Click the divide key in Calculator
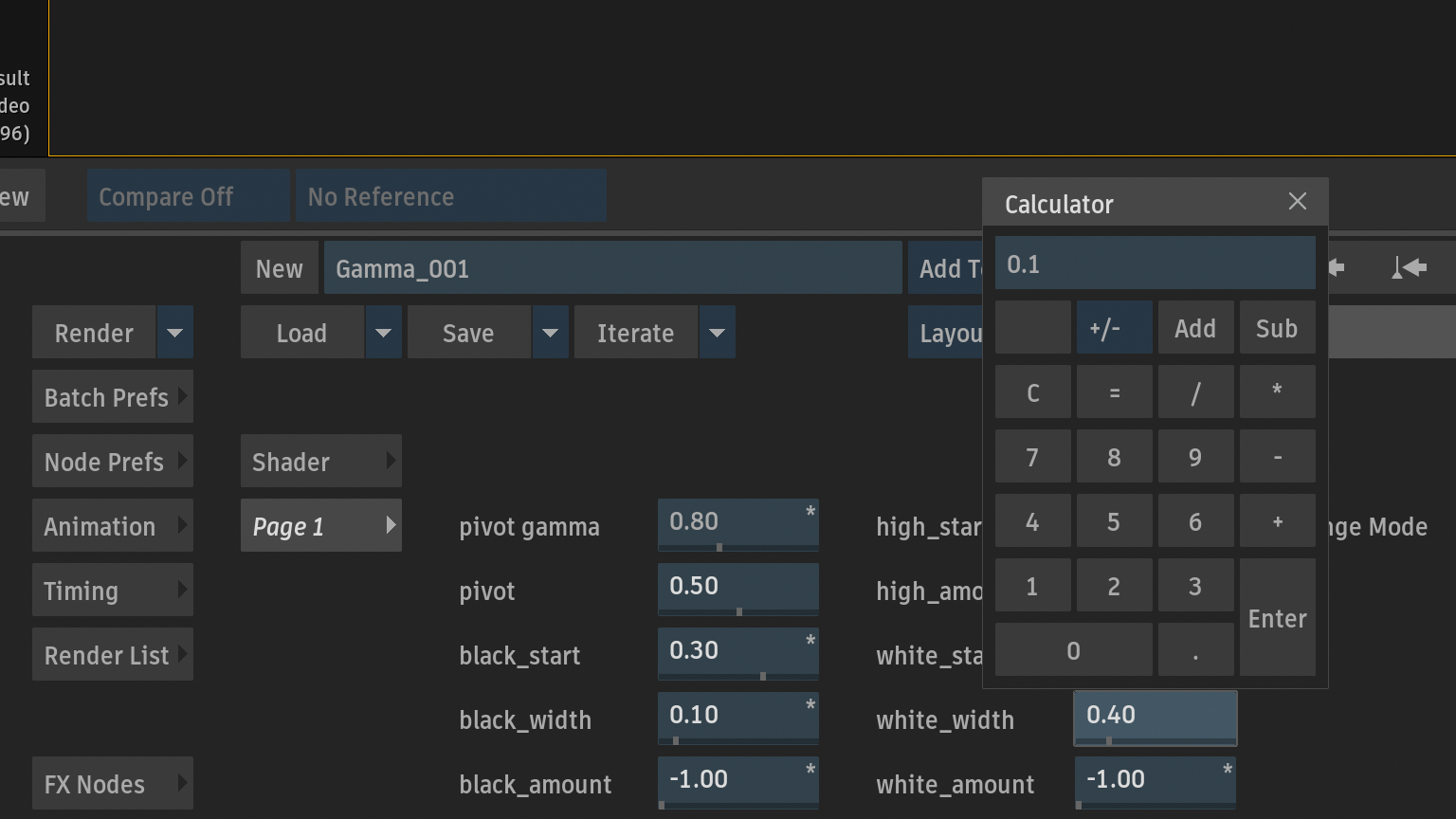This screenshot has height=819, width=1456. click(x=1196, y=392)
